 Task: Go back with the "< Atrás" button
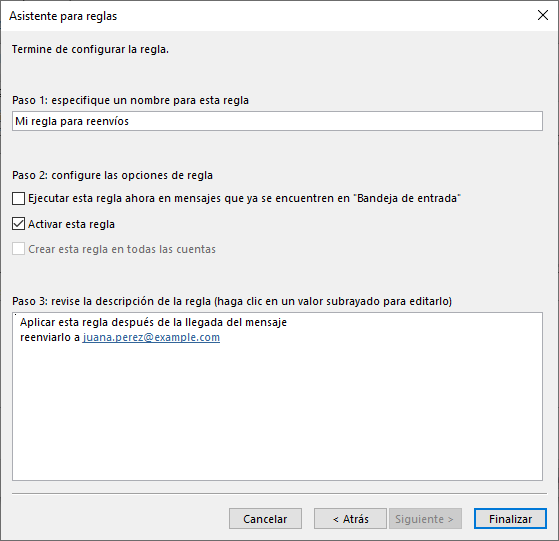350,519
